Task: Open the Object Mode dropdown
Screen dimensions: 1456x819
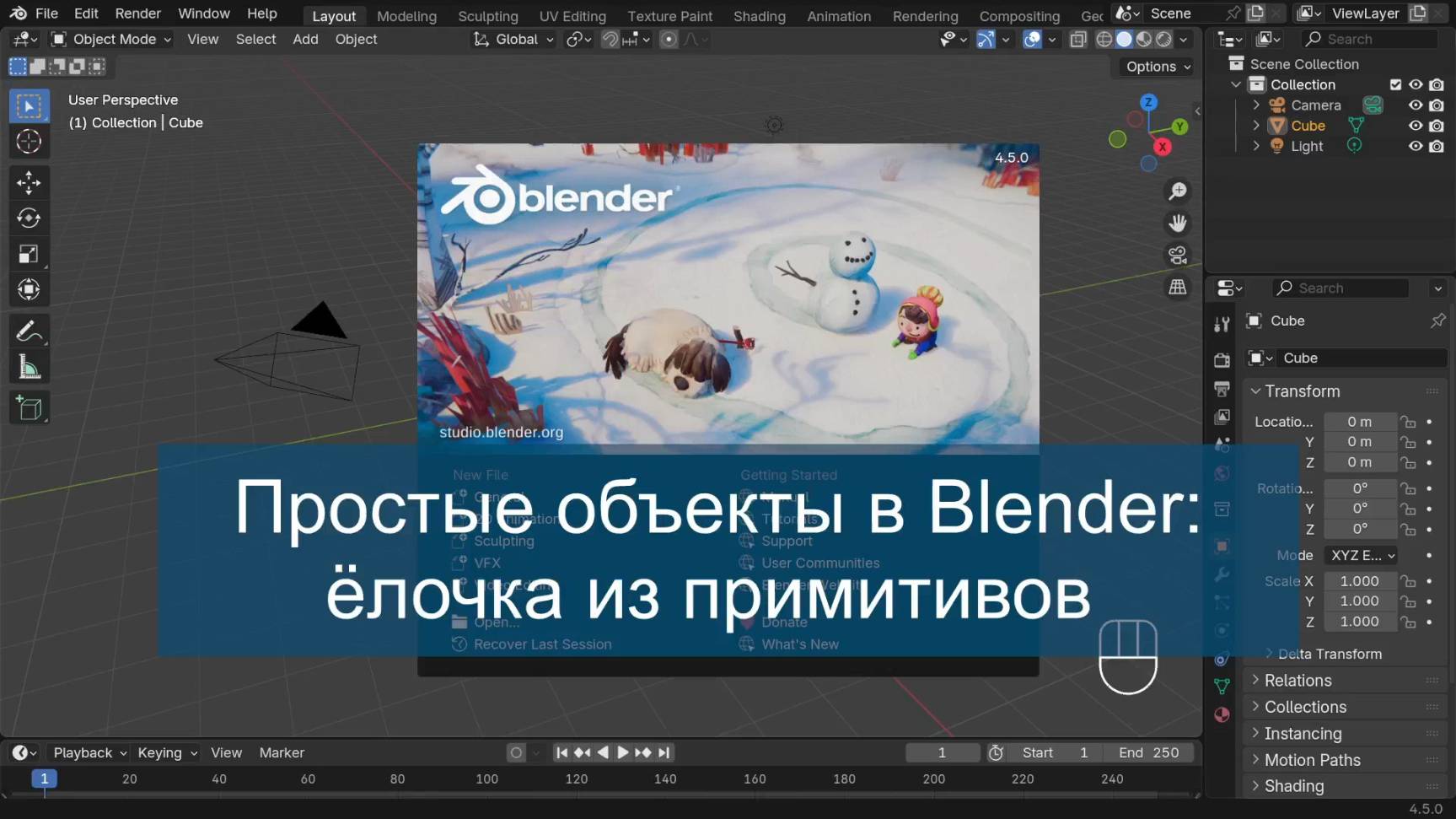Action: [x=110, y=39]
